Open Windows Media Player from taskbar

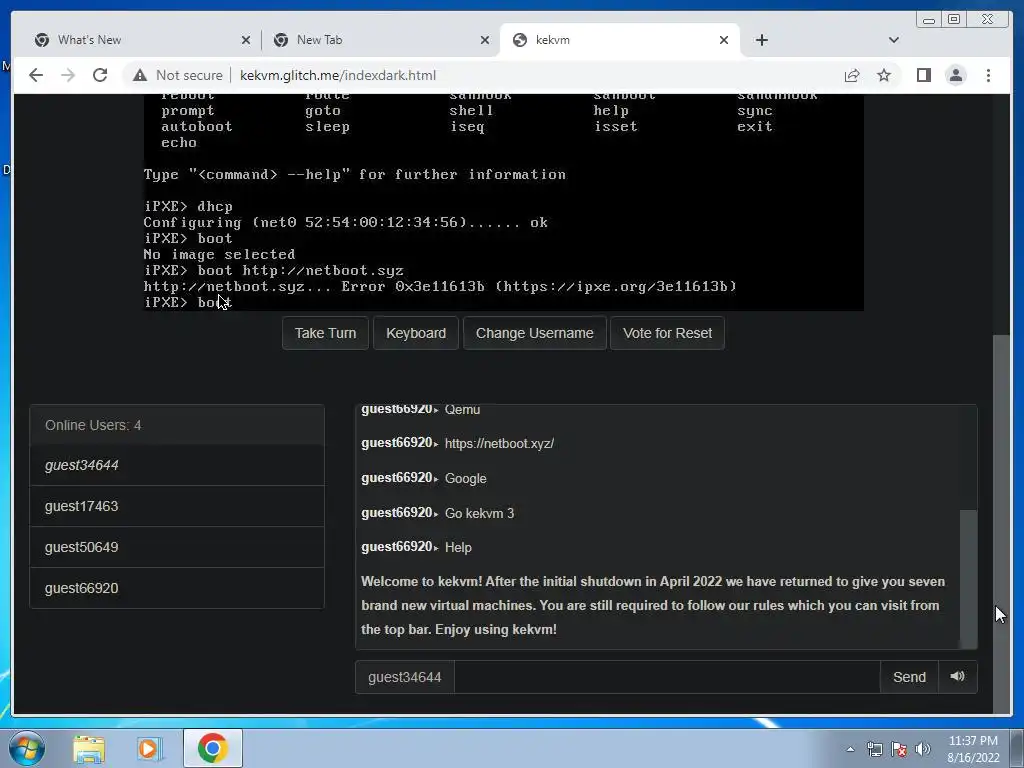click(x=149, y=748)
